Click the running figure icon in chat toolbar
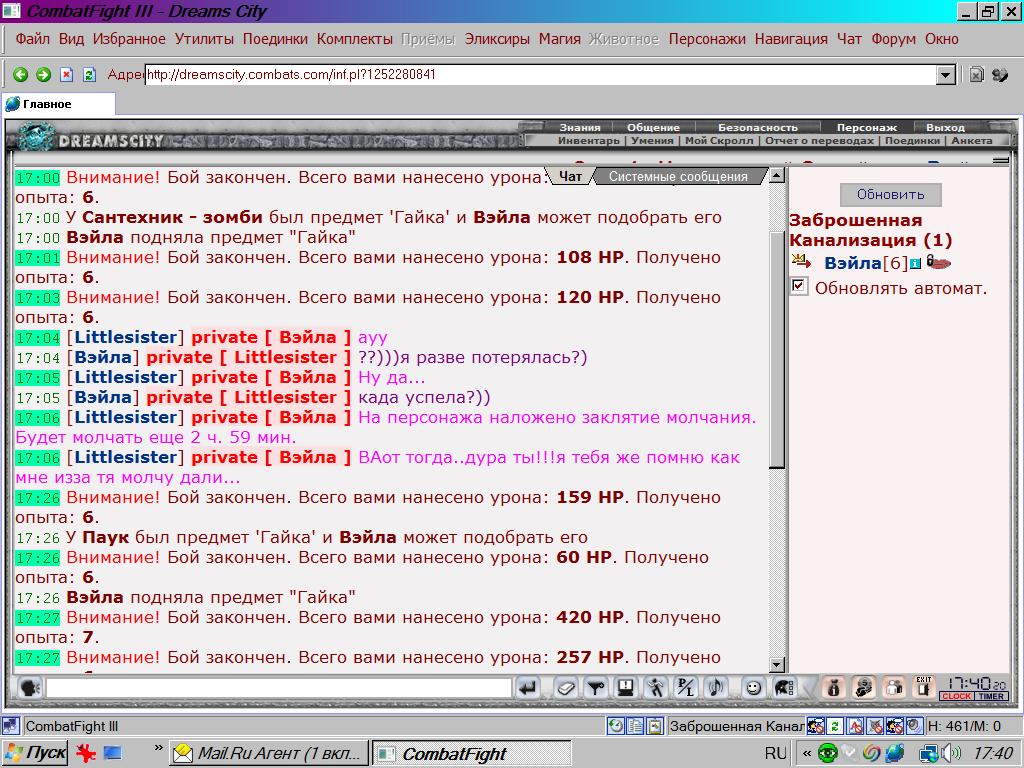 pyautogui.click(x=655, y=688)
